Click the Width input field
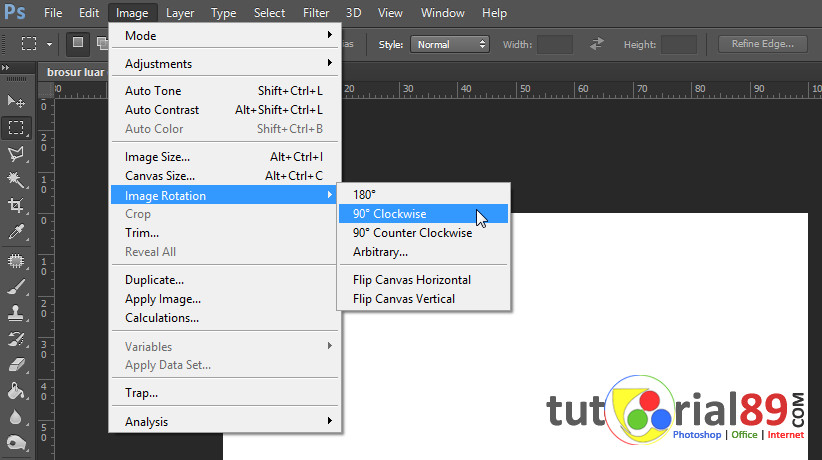822x460 pixels. pos(555,45)
